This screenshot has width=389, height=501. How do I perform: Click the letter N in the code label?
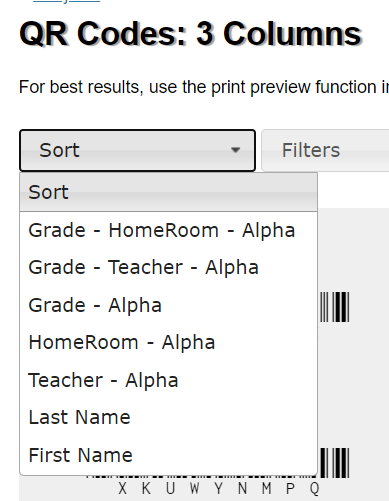[242, 489]
